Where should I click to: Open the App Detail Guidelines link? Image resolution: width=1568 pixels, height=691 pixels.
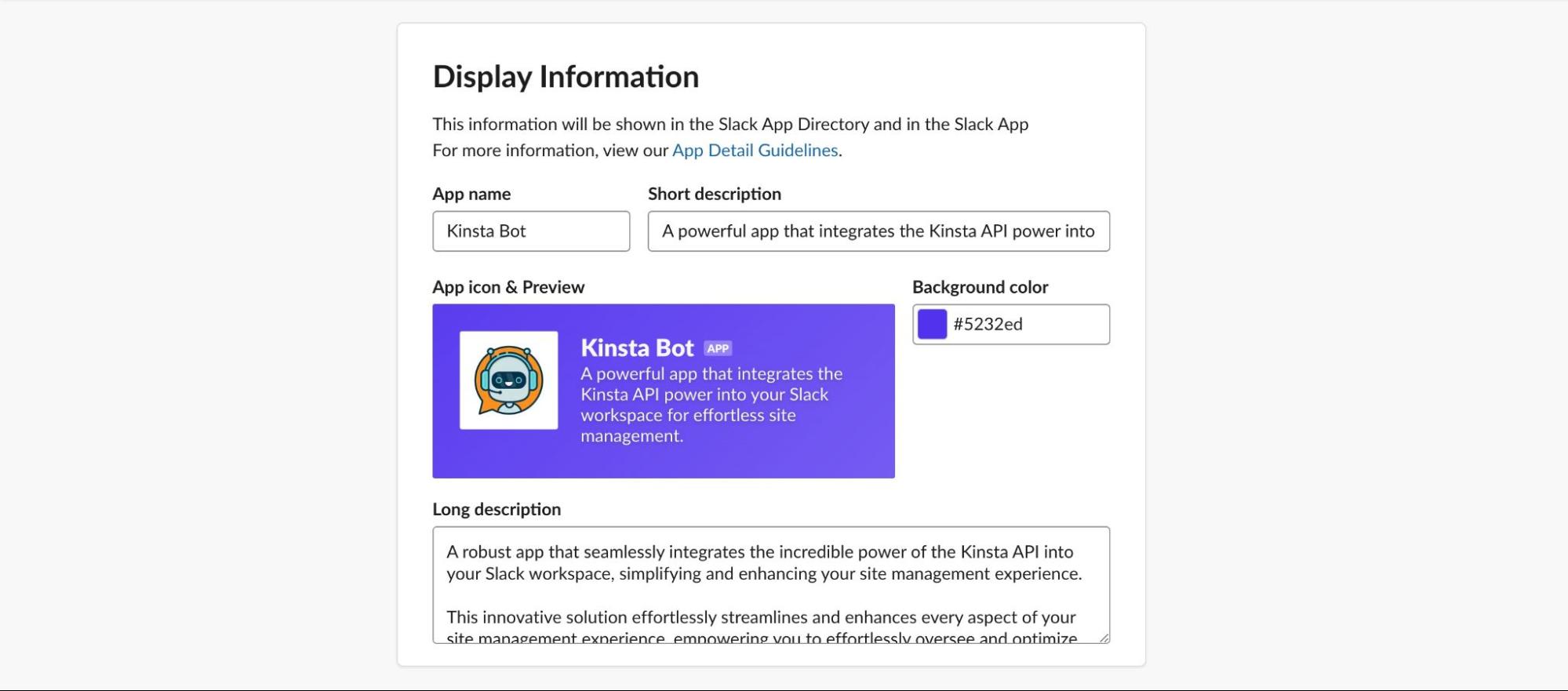755,151
